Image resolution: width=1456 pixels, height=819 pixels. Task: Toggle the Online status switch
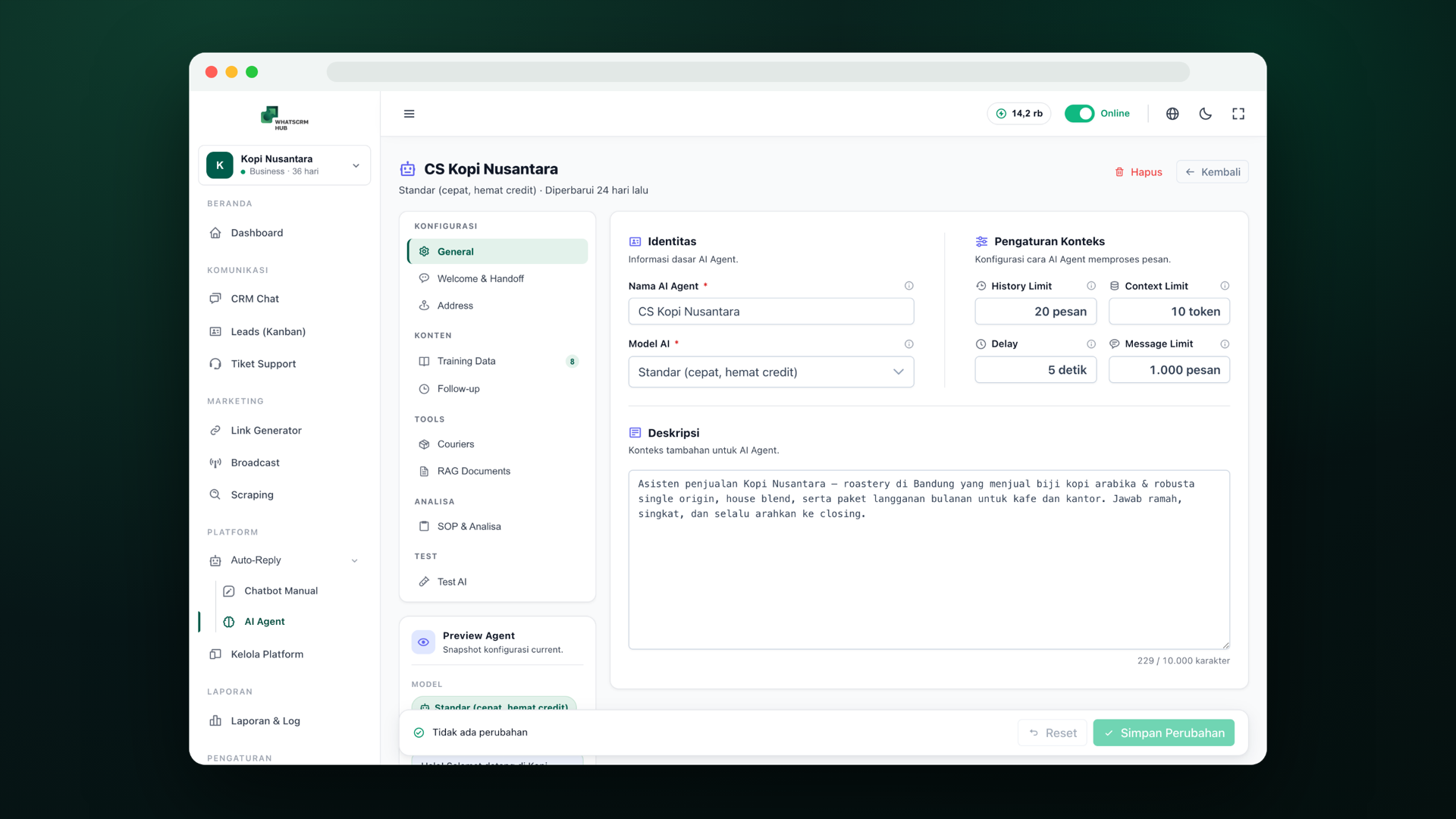[1079, 114]
